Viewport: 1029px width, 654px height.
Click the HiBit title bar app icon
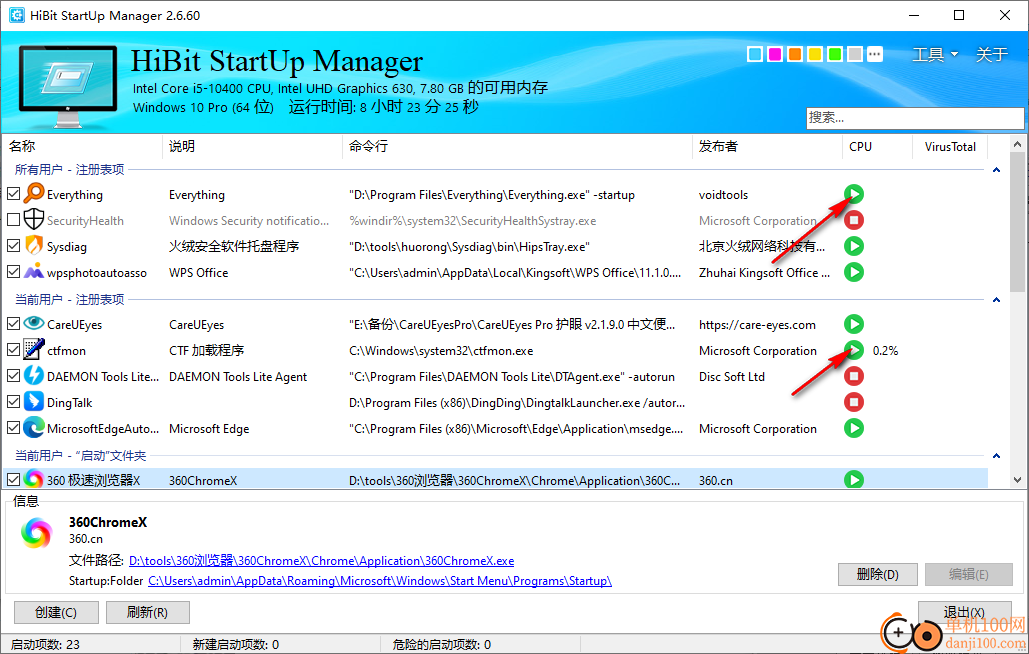[x=16, y=15]
